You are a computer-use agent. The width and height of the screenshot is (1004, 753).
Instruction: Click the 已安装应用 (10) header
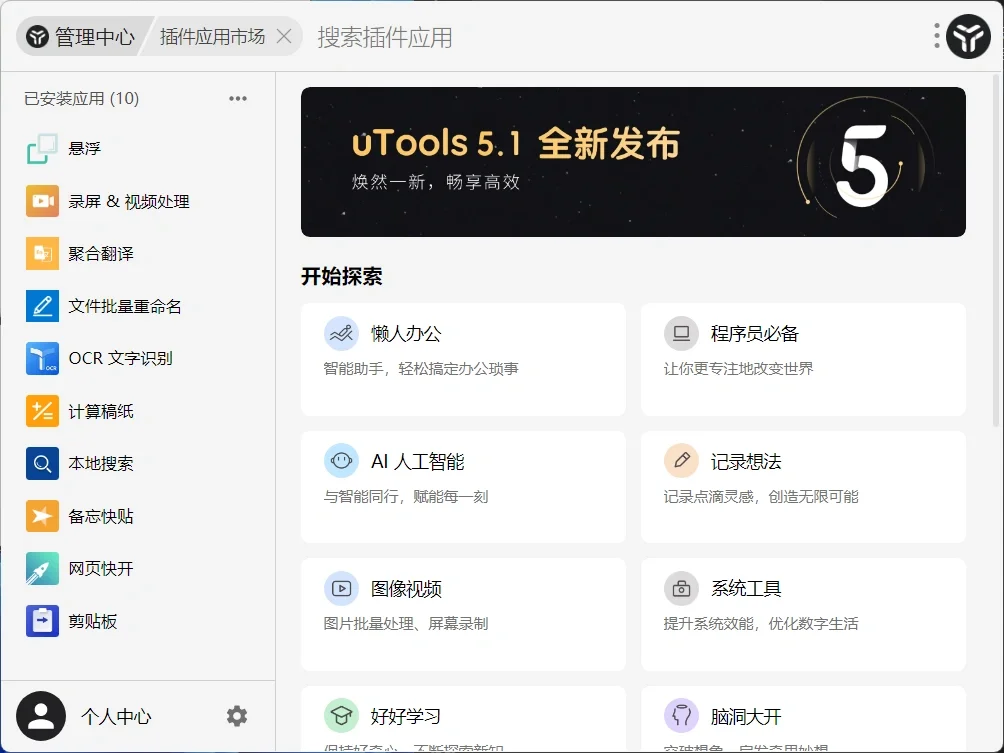click(81, 99)
